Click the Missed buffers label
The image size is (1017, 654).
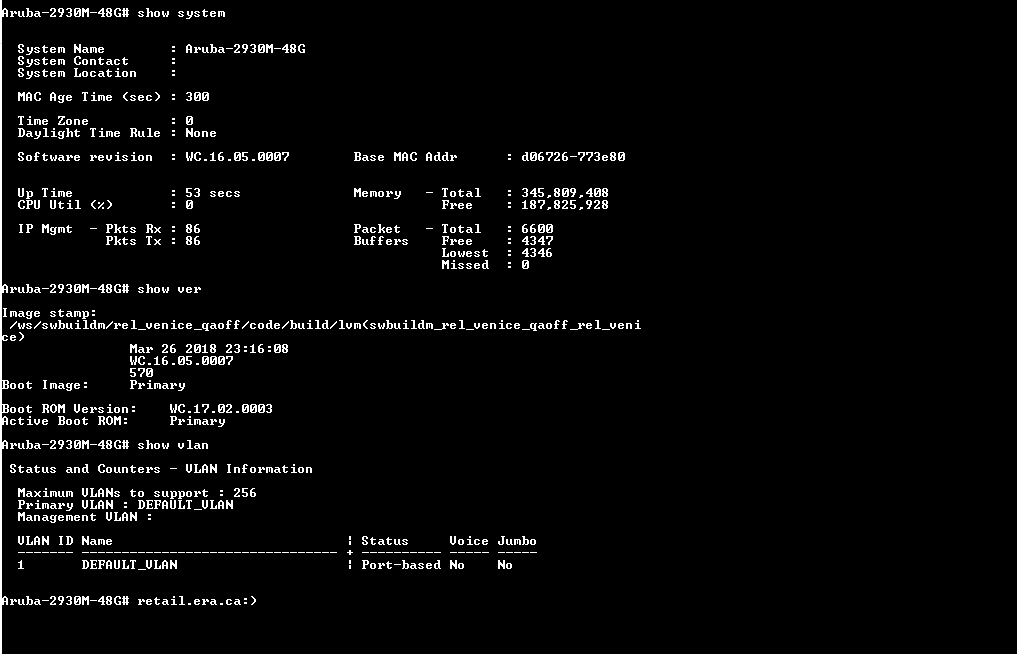[465, 265]
